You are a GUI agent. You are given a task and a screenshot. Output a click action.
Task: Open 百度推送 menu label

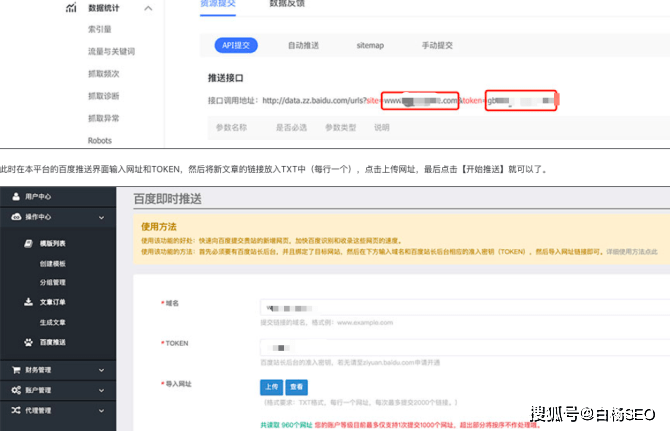click(53, 342)
